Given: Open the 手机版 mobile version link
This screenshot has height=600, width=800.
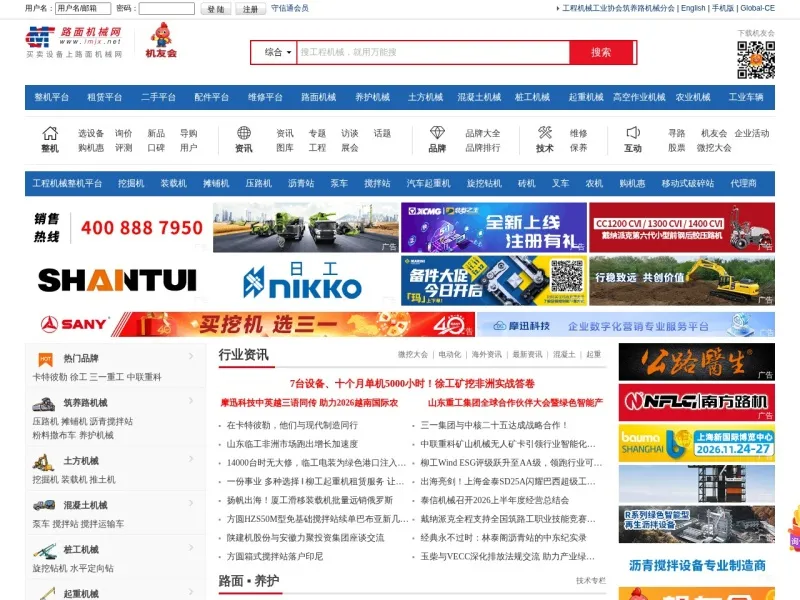Looking at the screenshot, I should click(723, 8).
